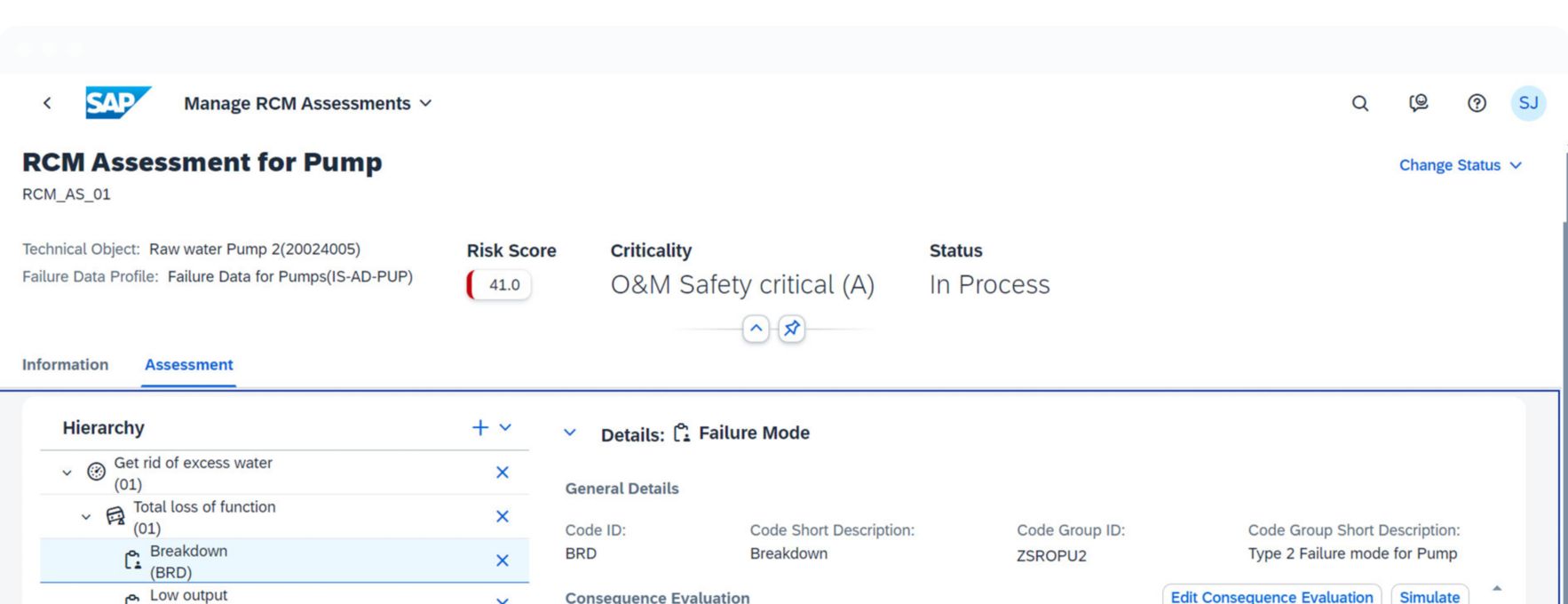Viewport: 1568px width, 604px height.
Task: Go back using the back arrow
Action: coord(47,103)
